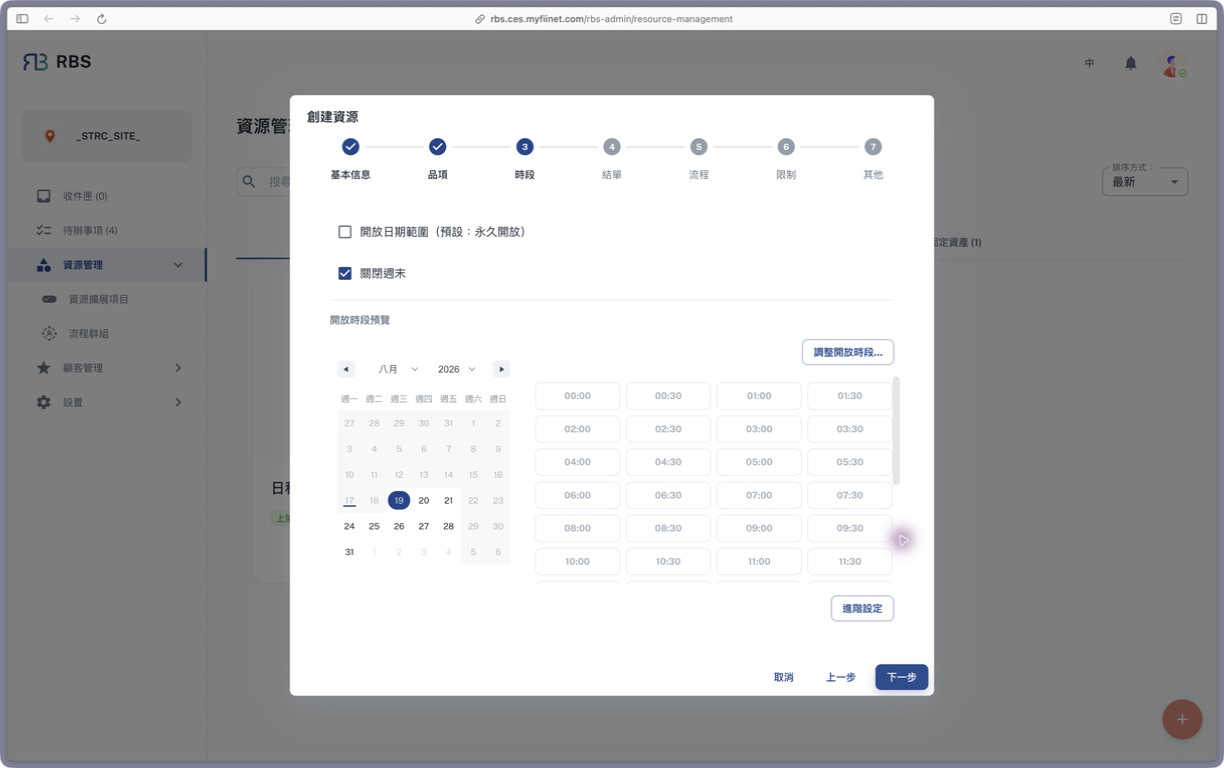Click 上一步 to go back
The width and height of the screenshot is (1224, 768).
click(x=840, y=677)
